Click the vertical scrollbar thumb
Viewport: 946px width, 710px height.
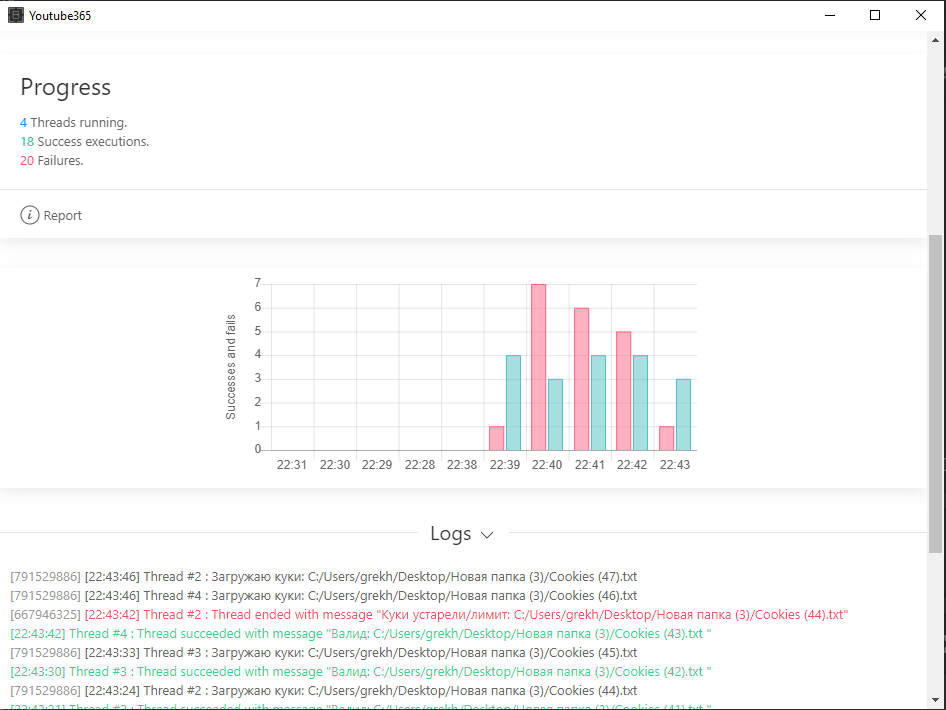(935, 393)
